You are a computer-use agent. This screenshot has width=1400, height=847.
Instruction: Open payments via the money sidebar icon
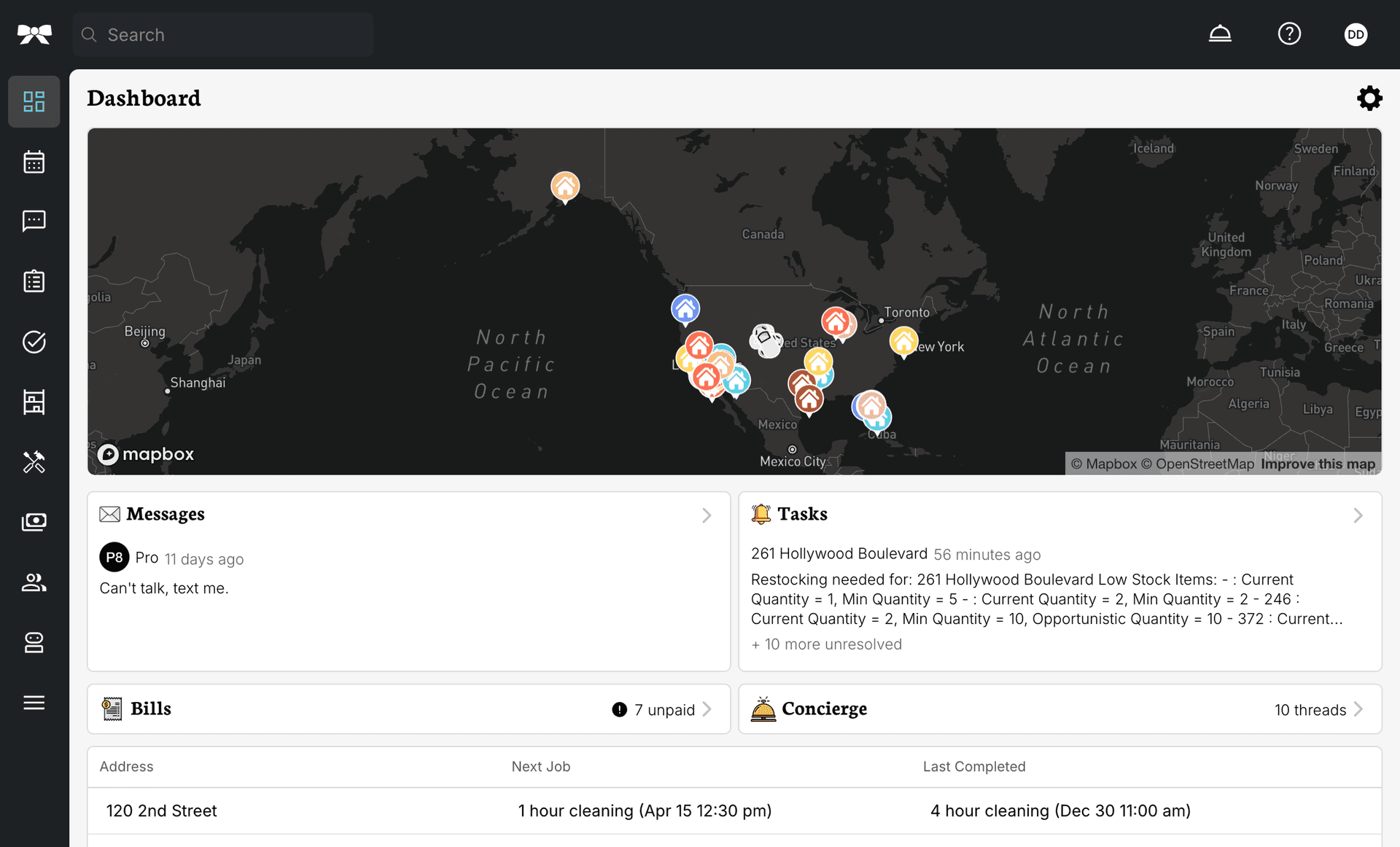coord(34,521)
